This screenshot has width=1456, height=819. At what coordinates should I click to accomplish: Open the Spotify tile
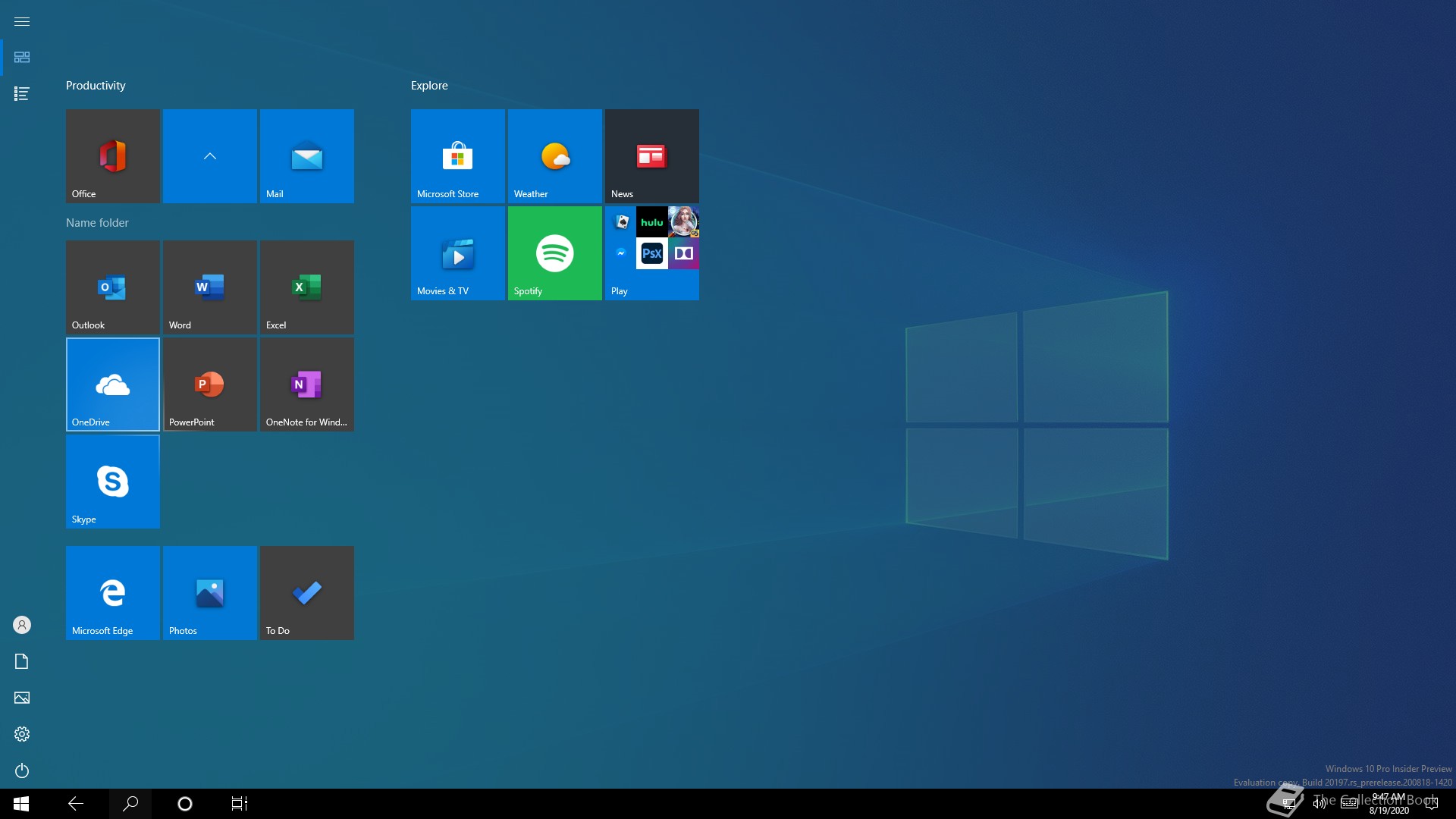(554, 253)
